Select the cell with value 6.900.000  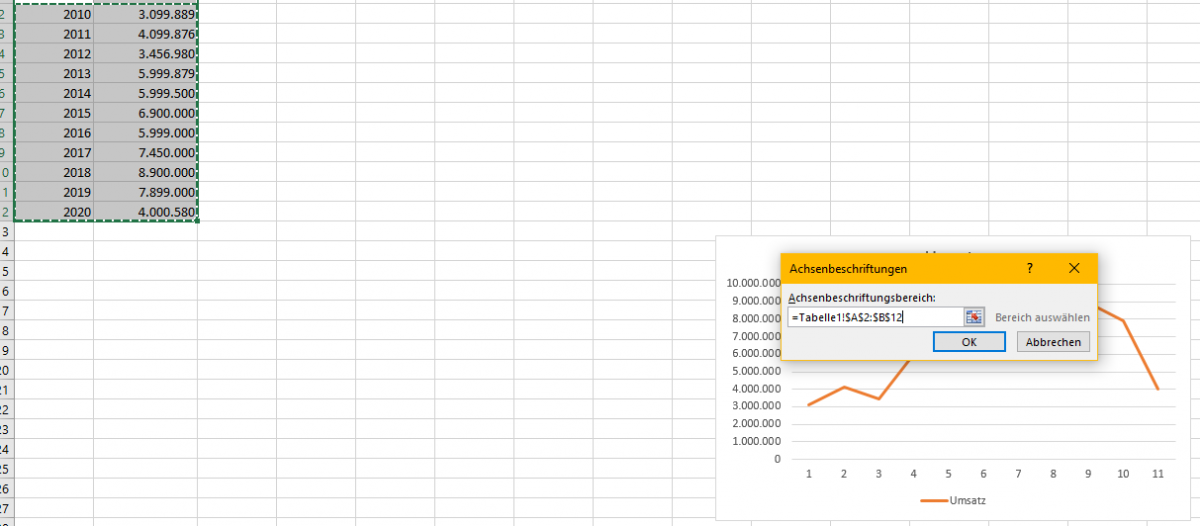click(146, 114)
